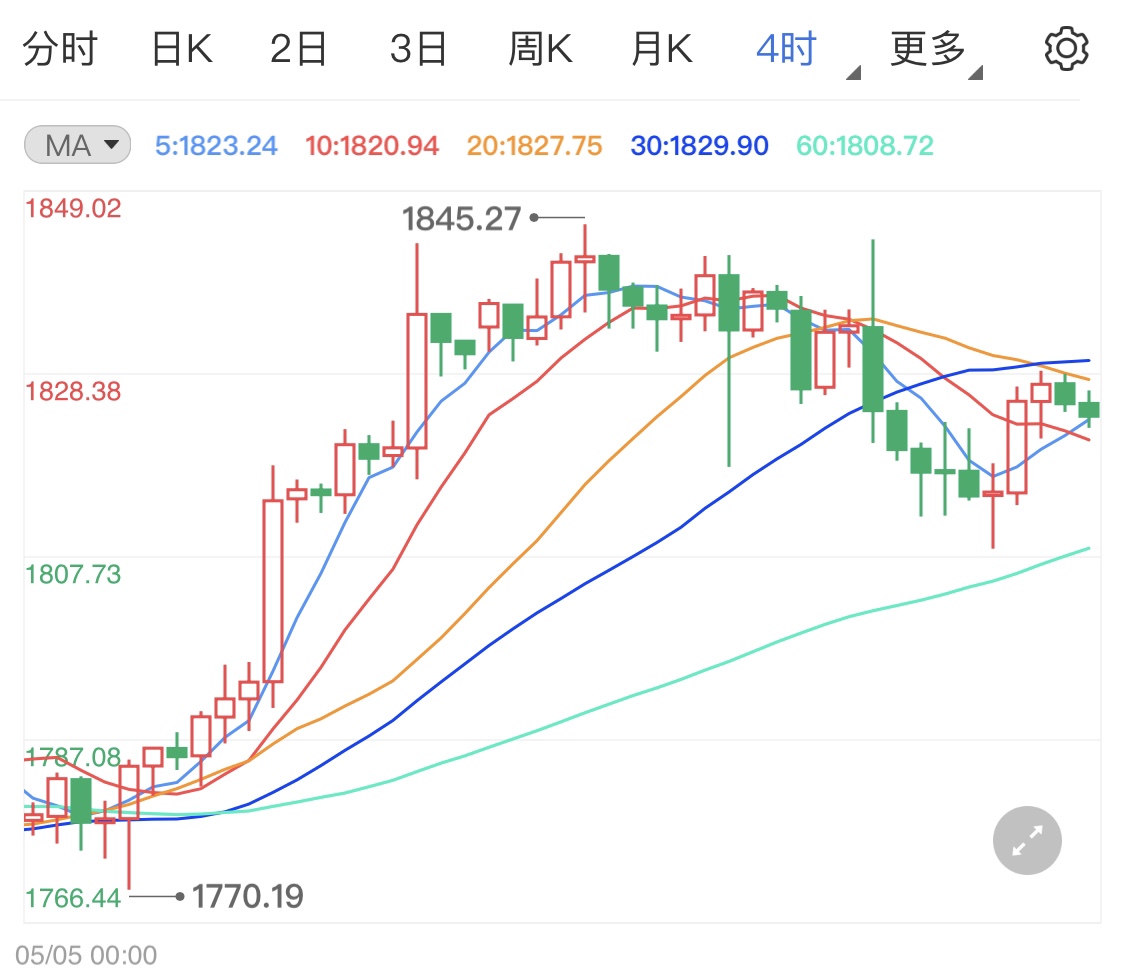This screenshot has width=1125, height=972.
Task: Open the 周K weekly chart tab
Action: (x=540, y=49)
